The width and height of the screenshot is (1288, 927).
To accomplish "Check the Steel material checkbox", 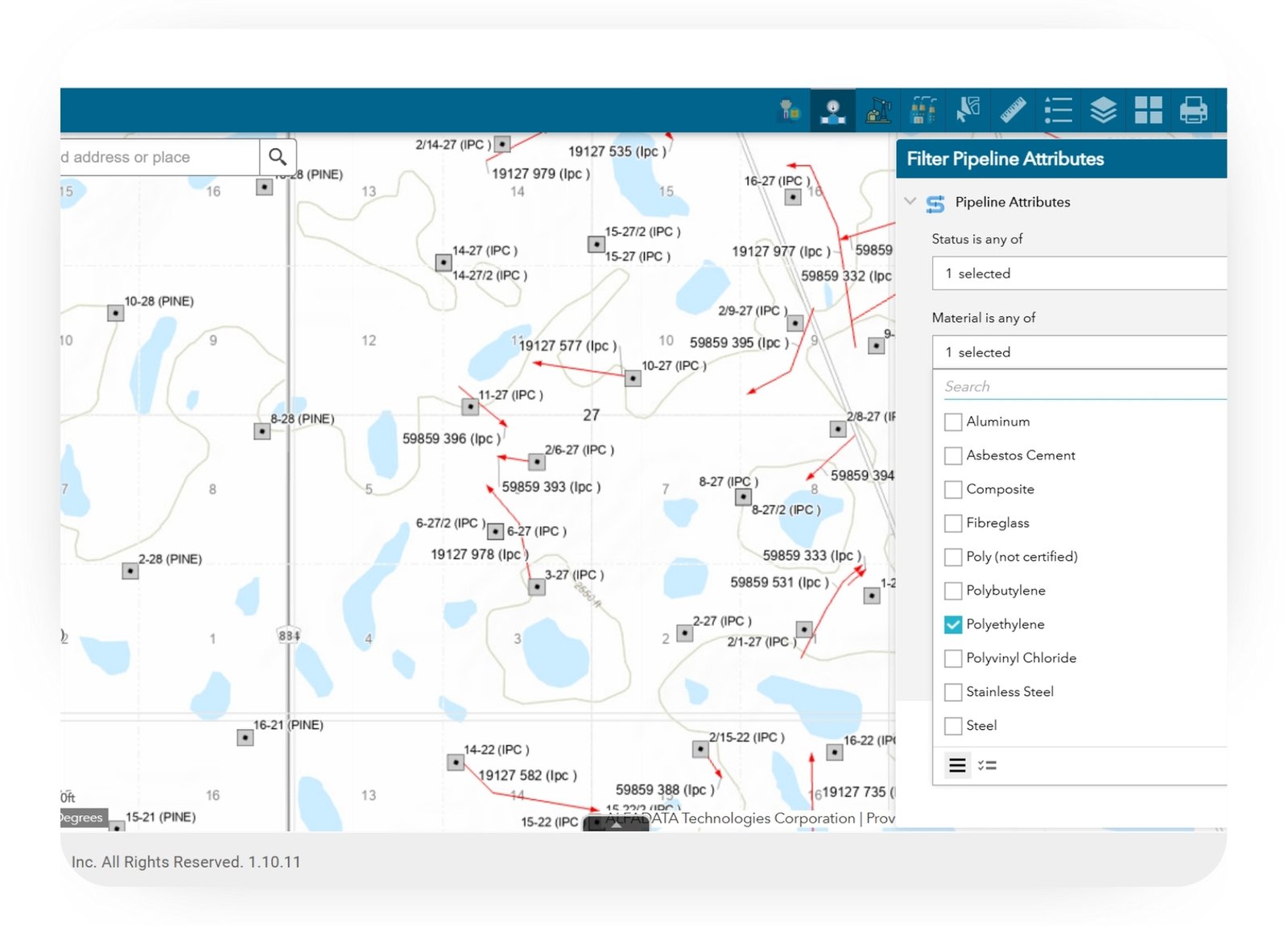I will click(953, 726).
